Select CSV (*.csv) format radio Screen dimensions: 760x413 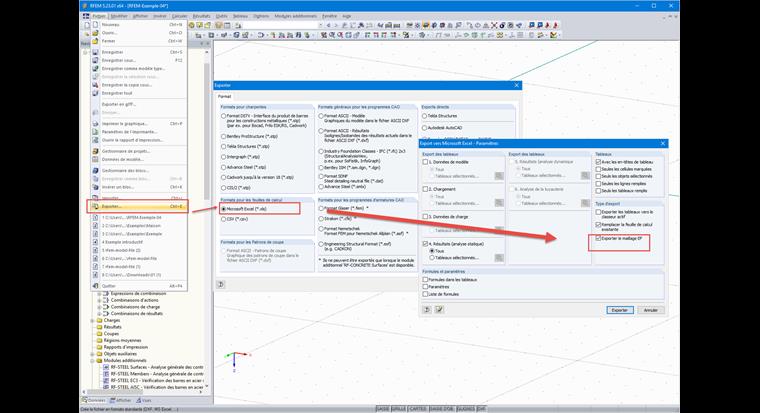(223, 219)
